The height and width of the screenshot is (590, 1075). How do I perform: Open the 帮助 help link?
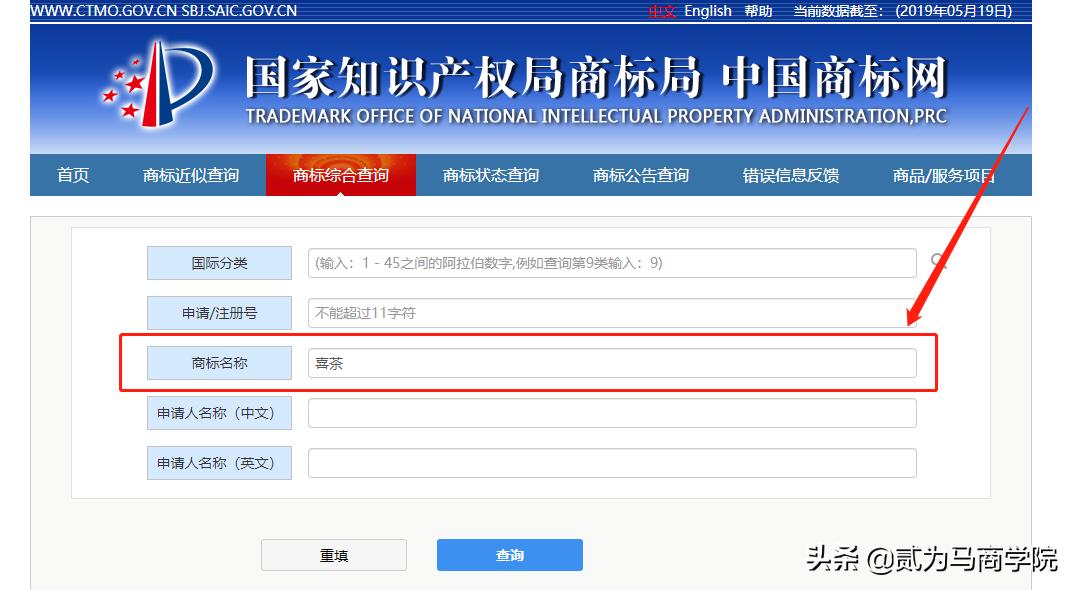757,11
